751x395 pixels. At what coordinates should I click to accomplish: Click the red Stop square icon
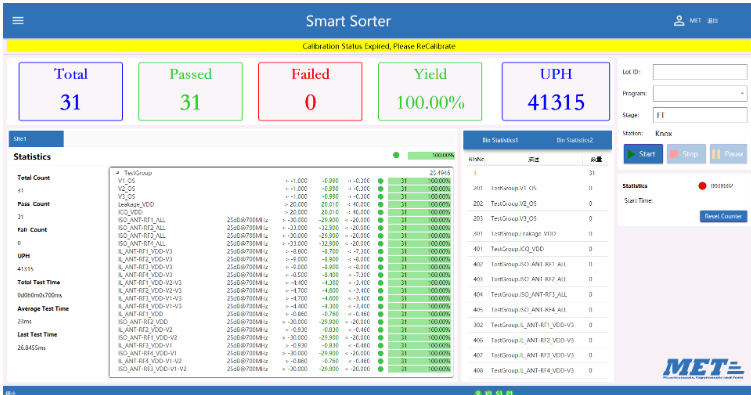[674, 154]
